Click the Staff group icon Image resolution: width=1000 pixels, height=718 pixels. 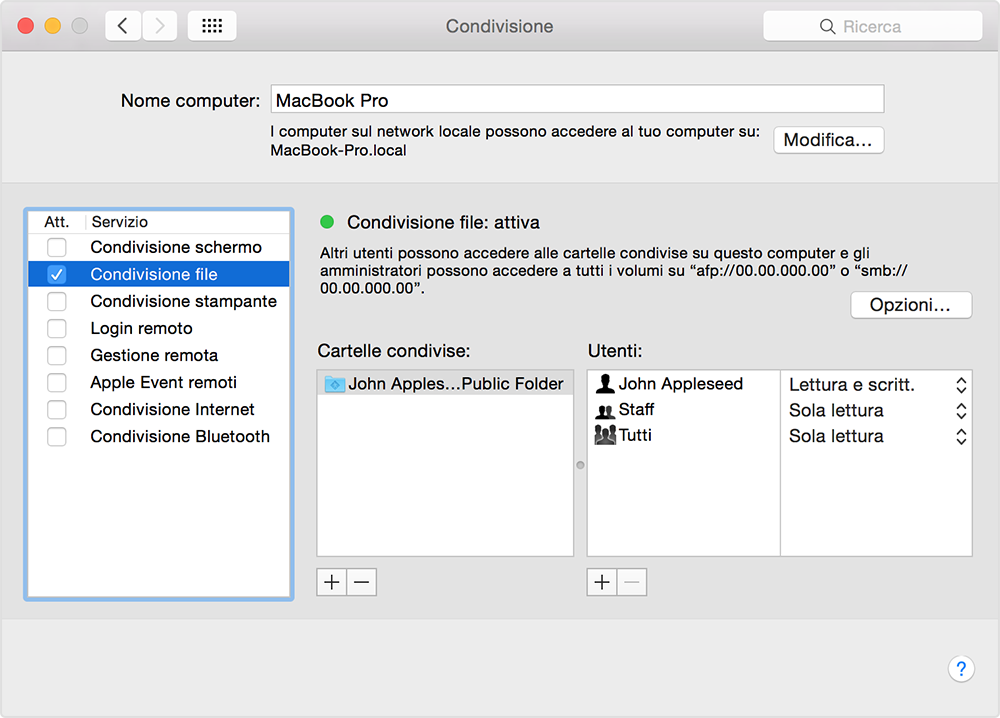[605, 410]
